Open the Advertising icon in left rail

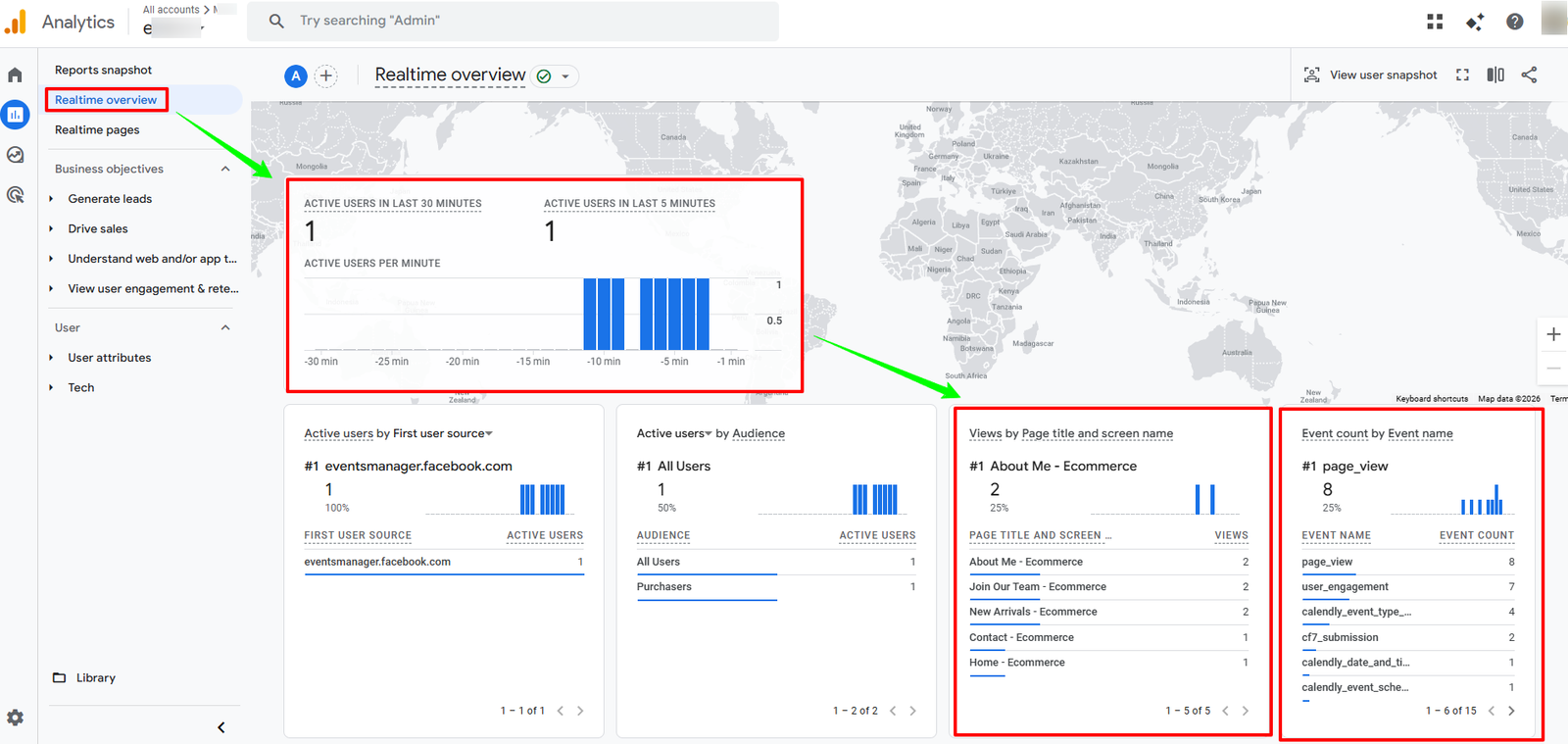coord(15,195)
